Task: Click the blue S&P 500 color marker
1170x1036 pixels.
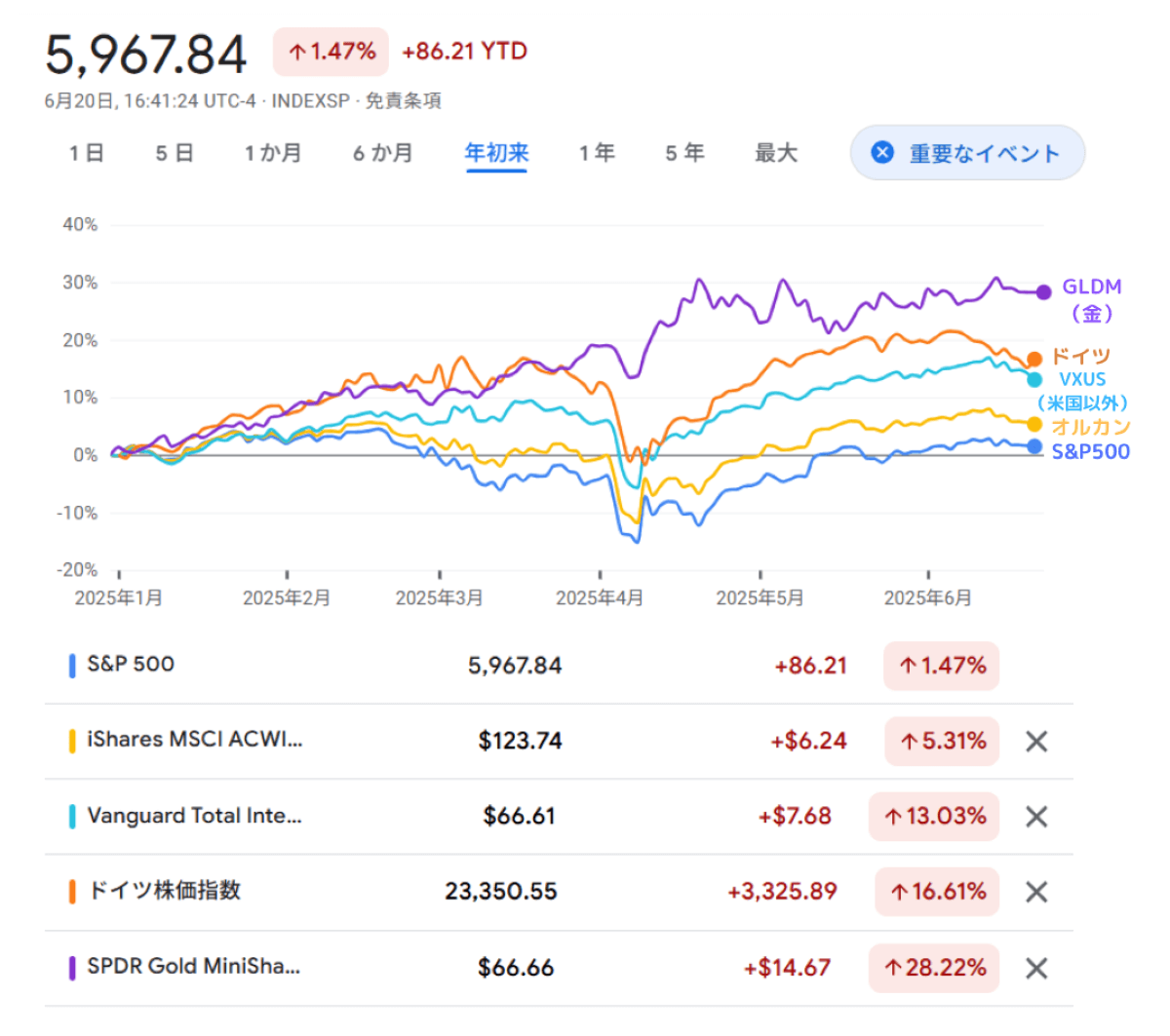Action: [72, 667]
